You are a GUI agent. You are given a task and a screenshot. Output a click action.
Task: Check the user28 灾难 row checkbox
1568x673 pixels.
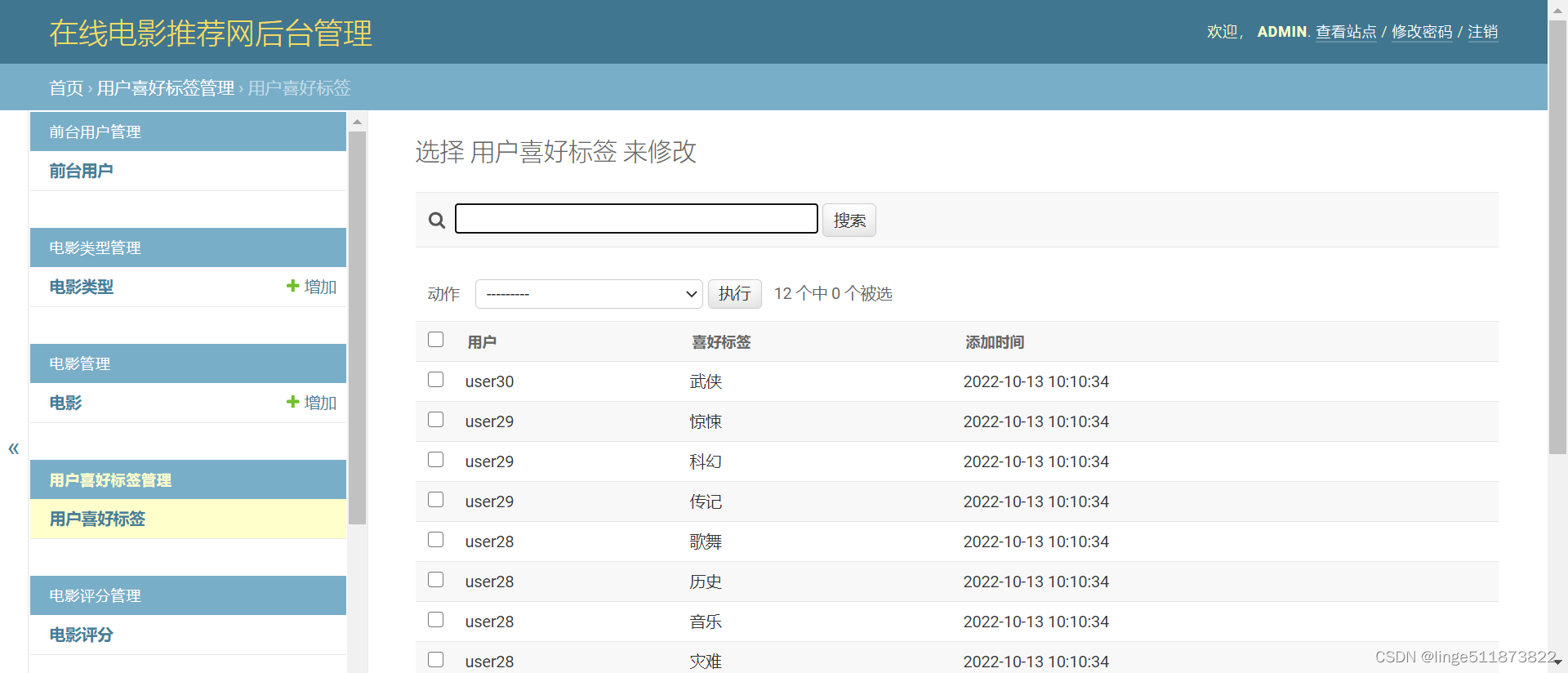[436, 660]
